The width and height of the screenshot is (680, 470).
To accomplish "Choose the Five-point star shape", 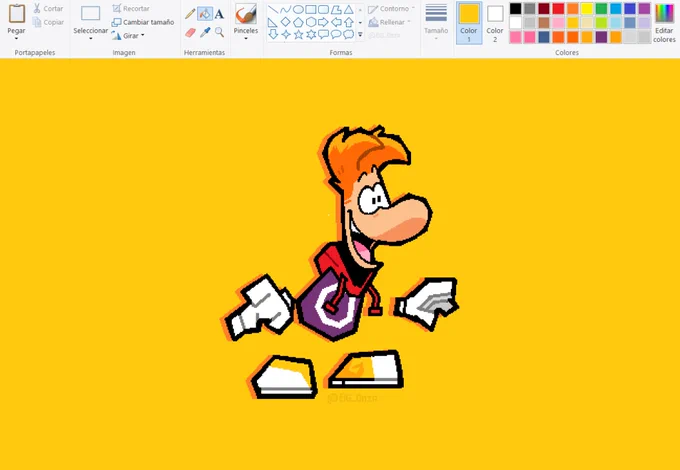I will pos(298,35).
